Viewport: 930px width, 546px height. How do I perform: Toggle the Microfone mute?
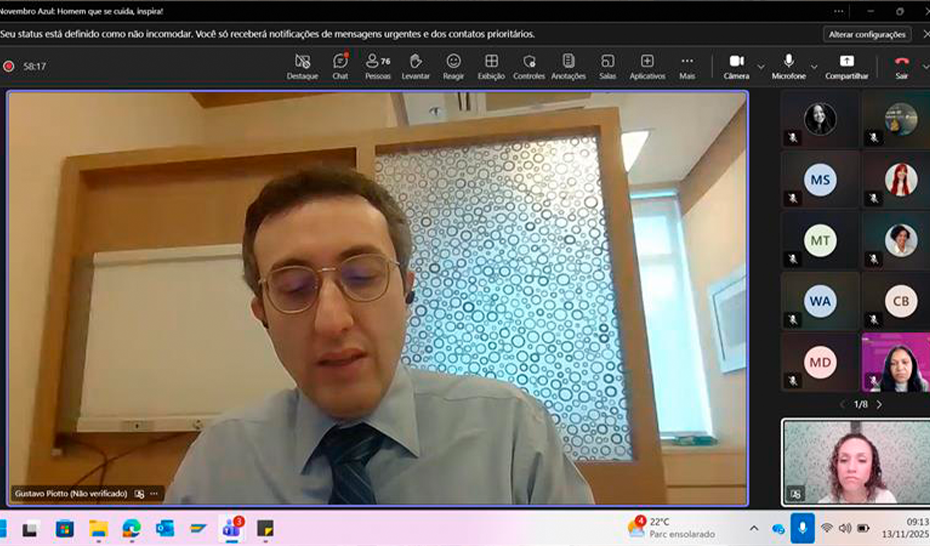tap(788, 66)
